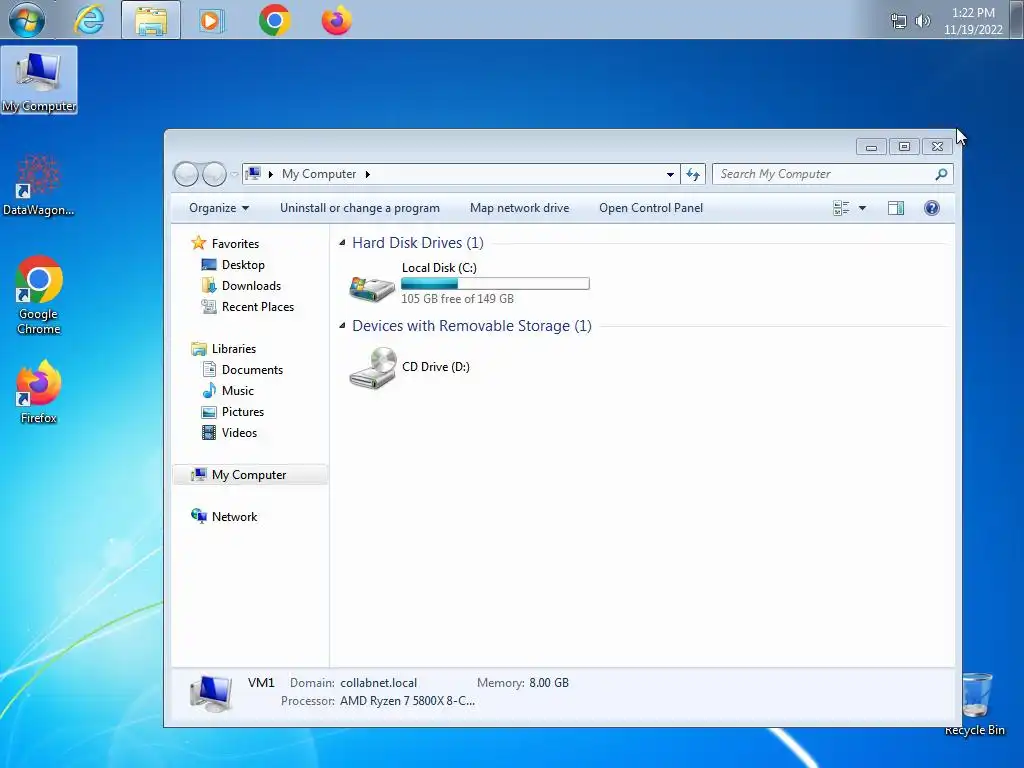Viewport: 1024px width, 768px height.
Task: Click the "Hard Disk Drives (1)" heading
Action: (x=418, y=243)
